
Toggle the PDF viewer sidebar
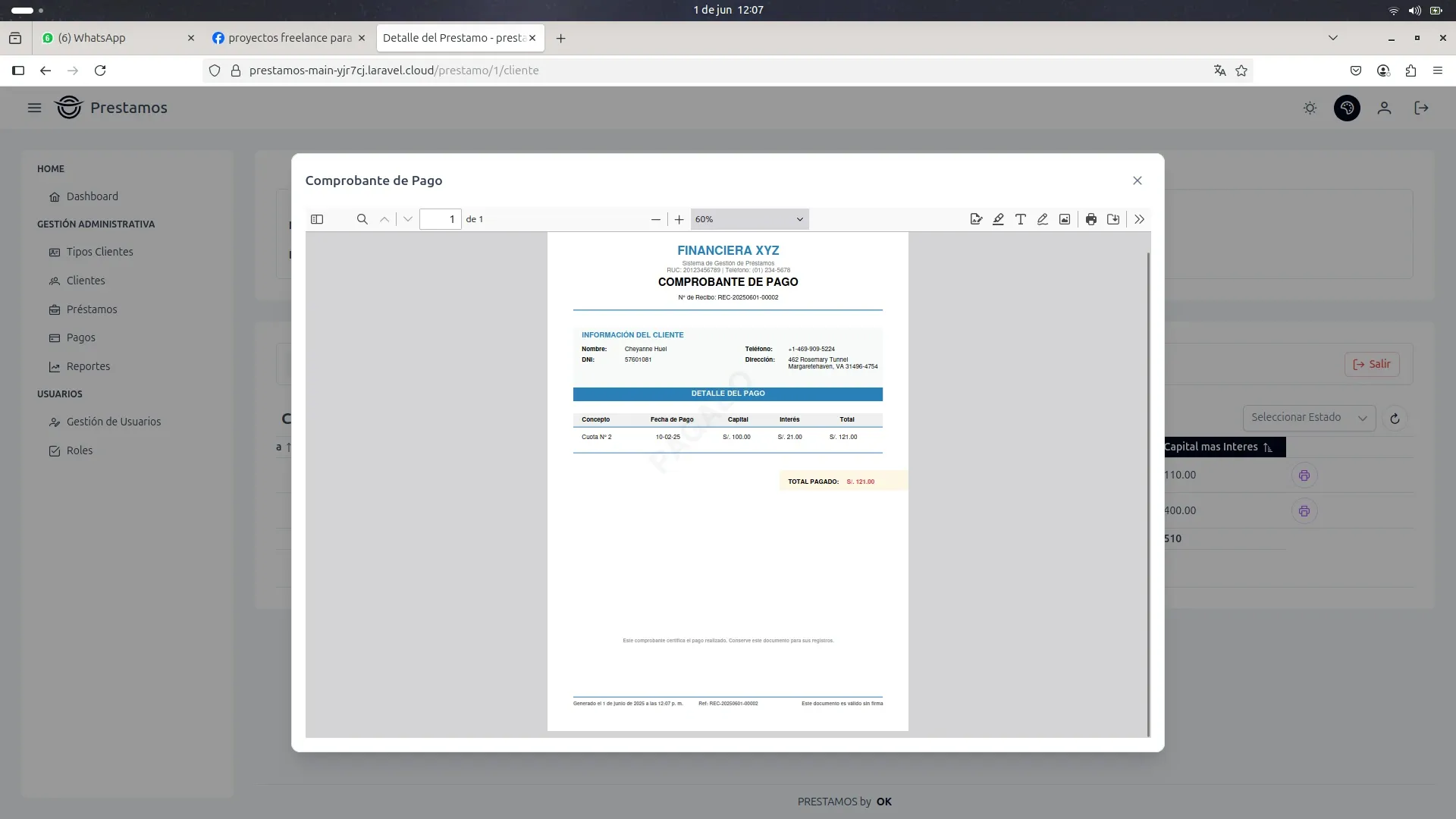pos(317,219)
